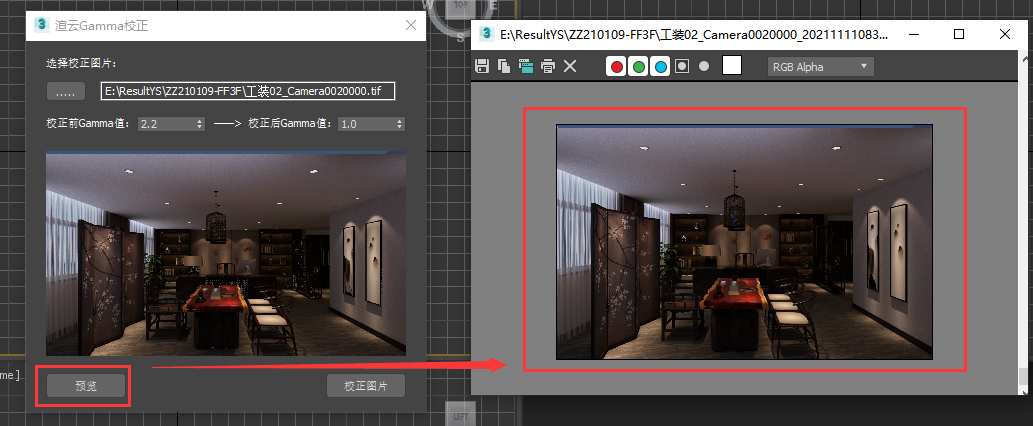Click the Monochrome gray circle icon
This screenshot has width=1033, height=426.
pyautogui.click(x=704, y=67)
